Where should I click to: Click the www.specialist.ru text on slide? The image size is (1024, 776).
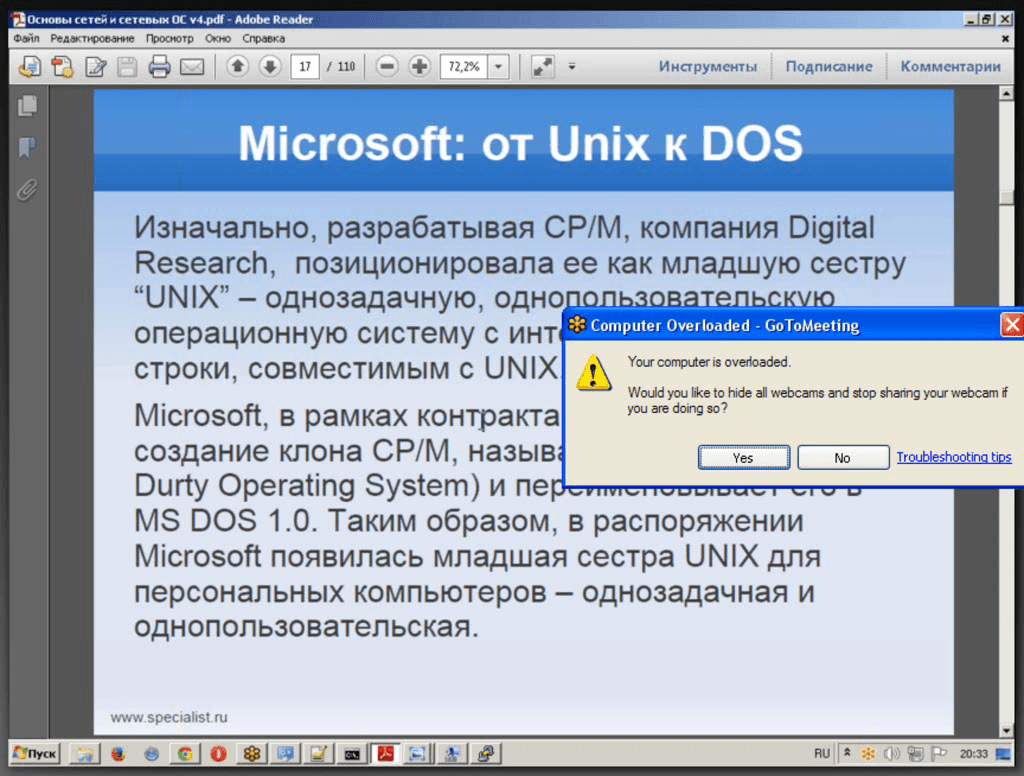point(169,717)
